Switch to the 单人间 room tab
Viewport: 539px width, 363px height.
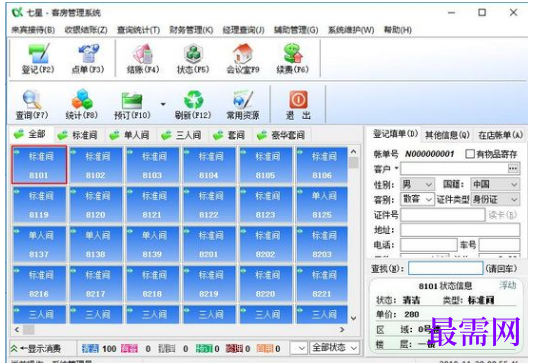pos(130,135)
